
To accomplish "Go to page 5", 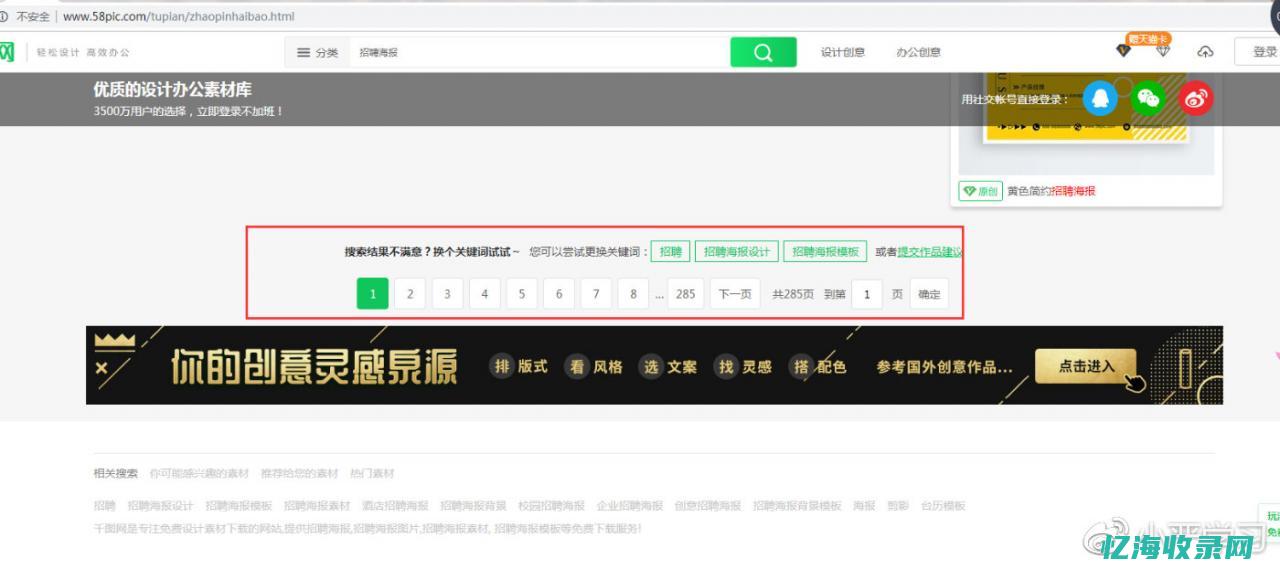I will [x=522, y=294].
